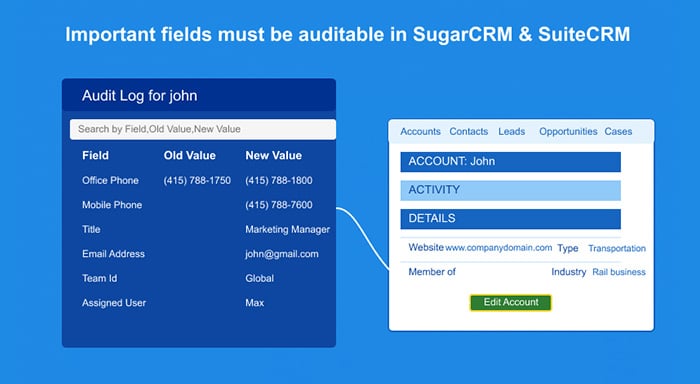
Task: Switch to the Contacts tab
Action: click(x=468, y=132)
